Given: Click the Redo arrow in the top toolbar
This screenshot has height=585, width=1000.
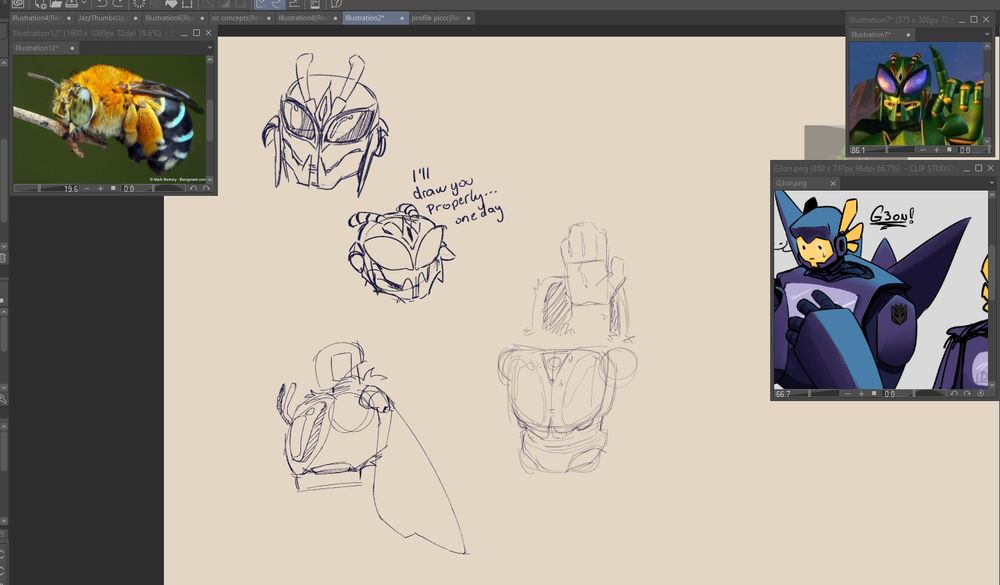Looking at the screenshot, I should coord(118,4).
